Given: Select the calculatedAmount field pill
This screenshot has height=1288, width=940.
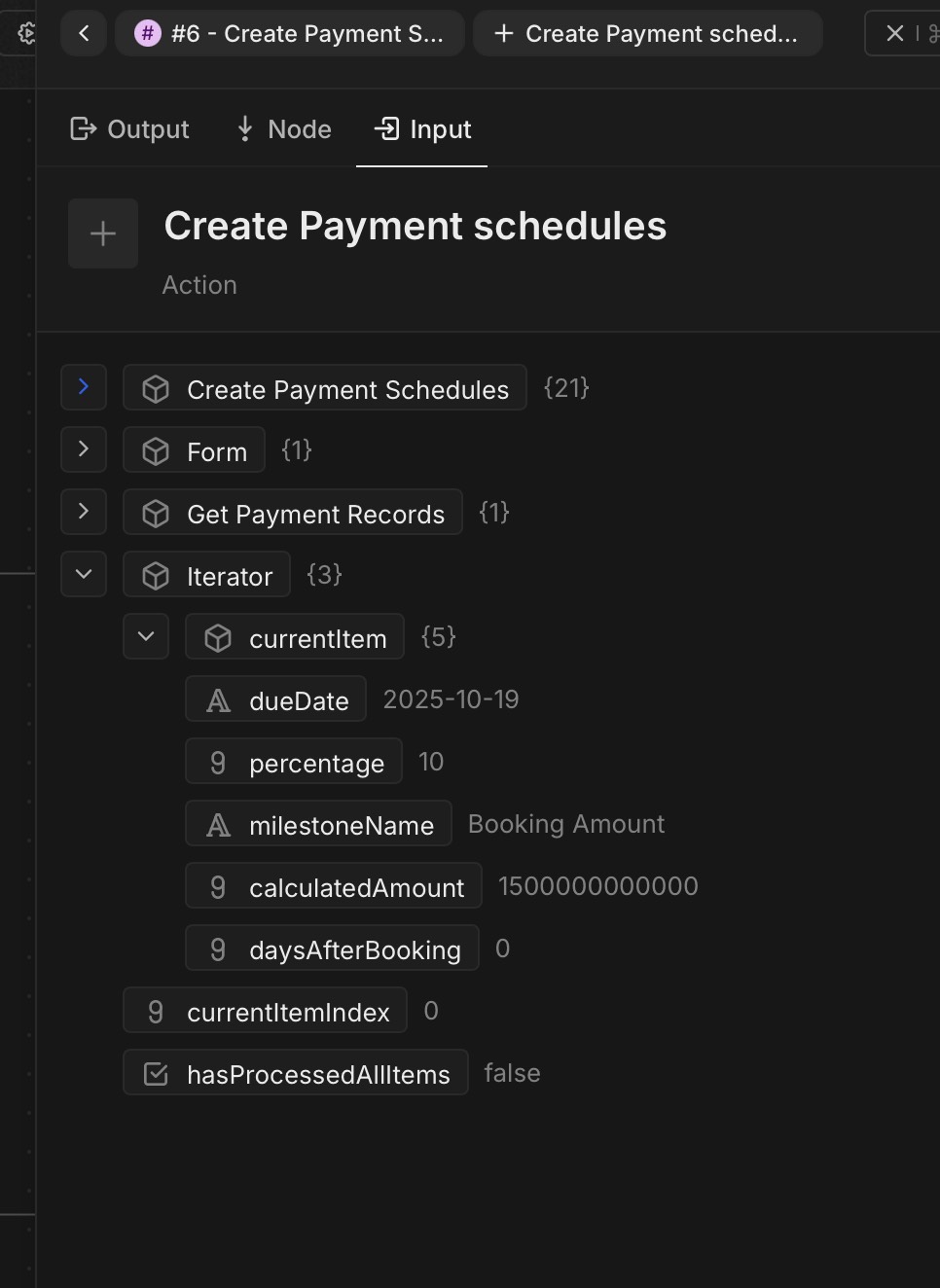Looking at the screenshot, I should coord(334,887).
